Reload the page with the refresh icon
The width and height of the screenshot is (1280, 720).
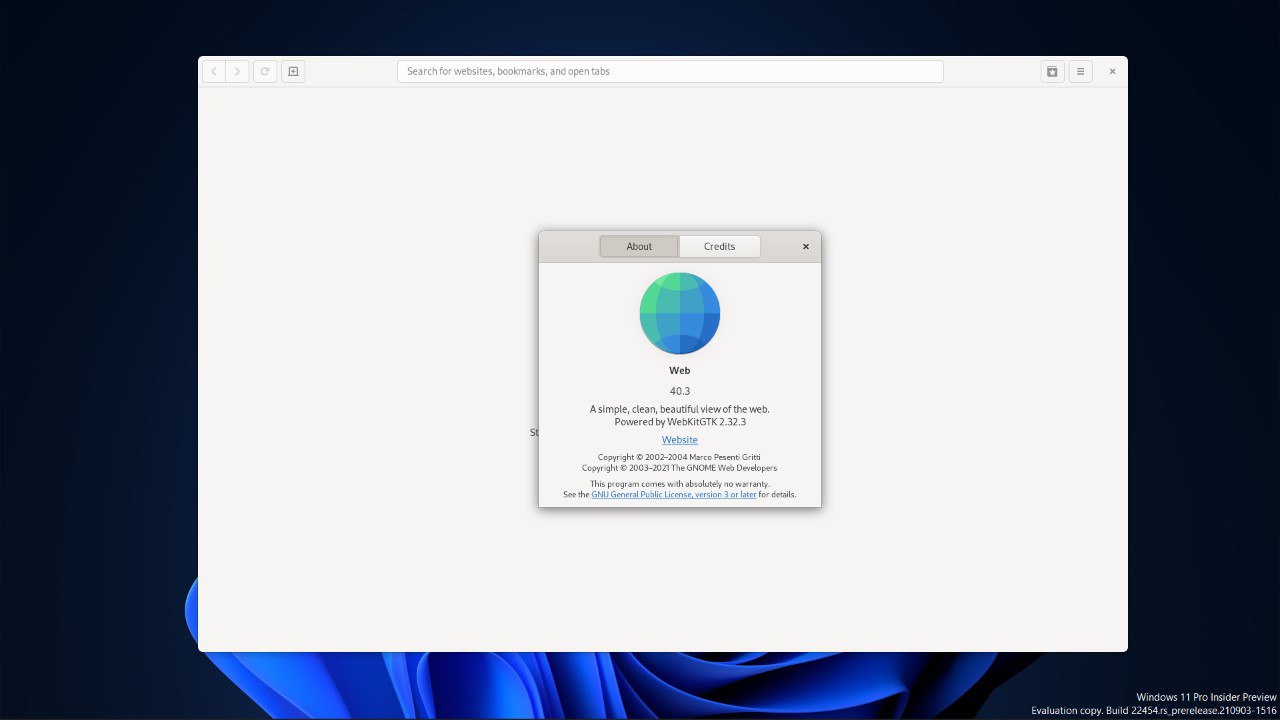(265, 71)
